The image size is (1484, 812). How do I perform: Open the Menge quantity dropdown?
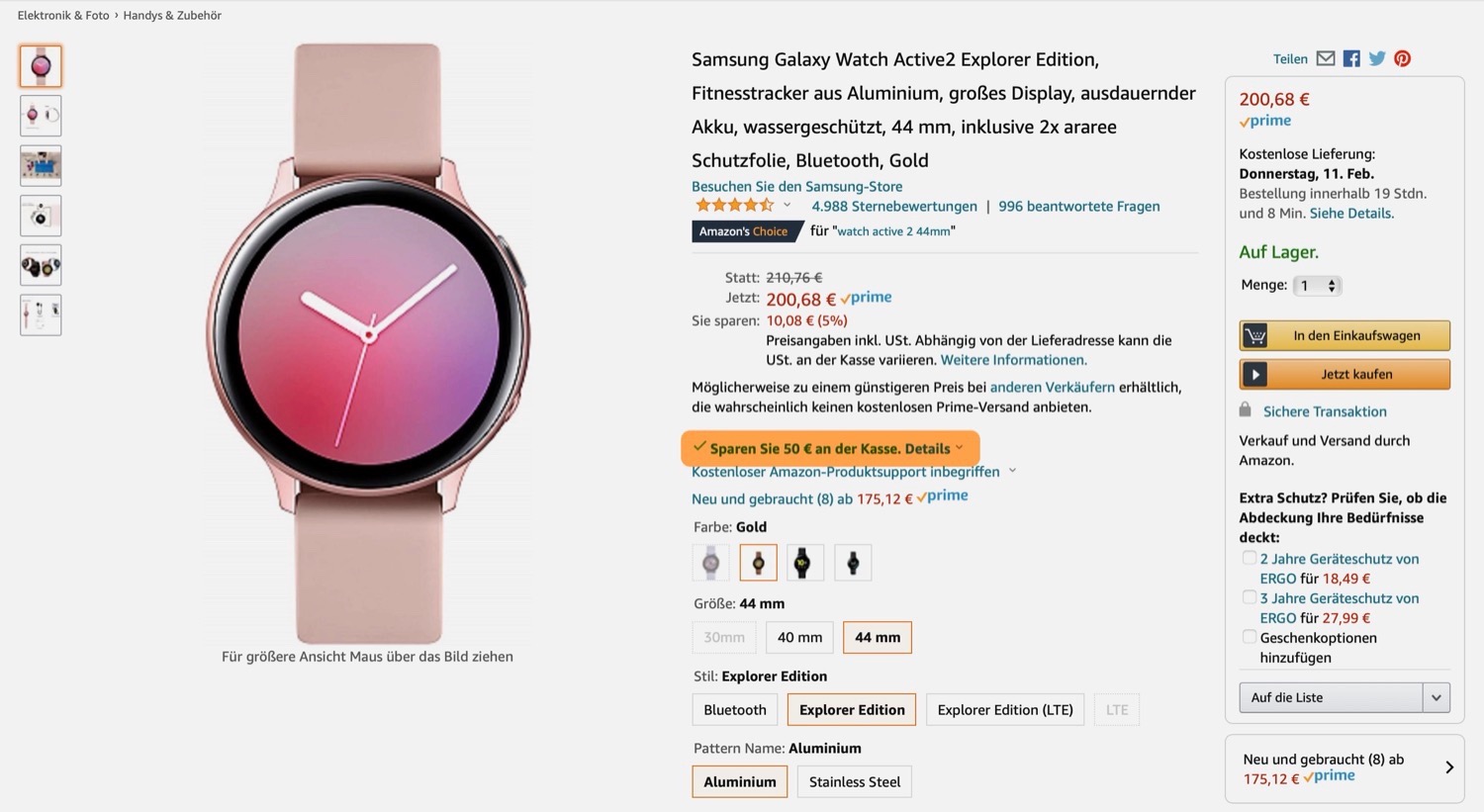tap(1317, 286)
